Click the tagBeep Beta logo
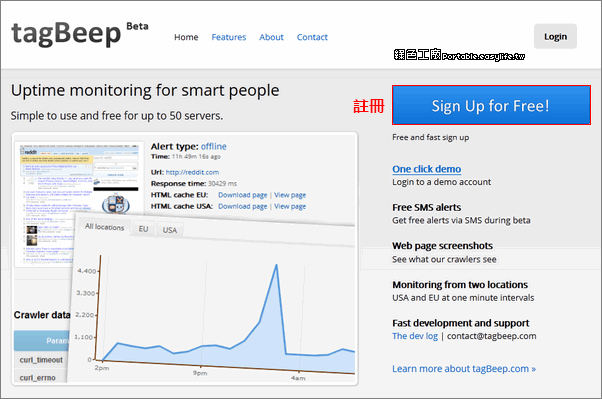The height and width of the screenshot is (399, 602). (79, 33)
